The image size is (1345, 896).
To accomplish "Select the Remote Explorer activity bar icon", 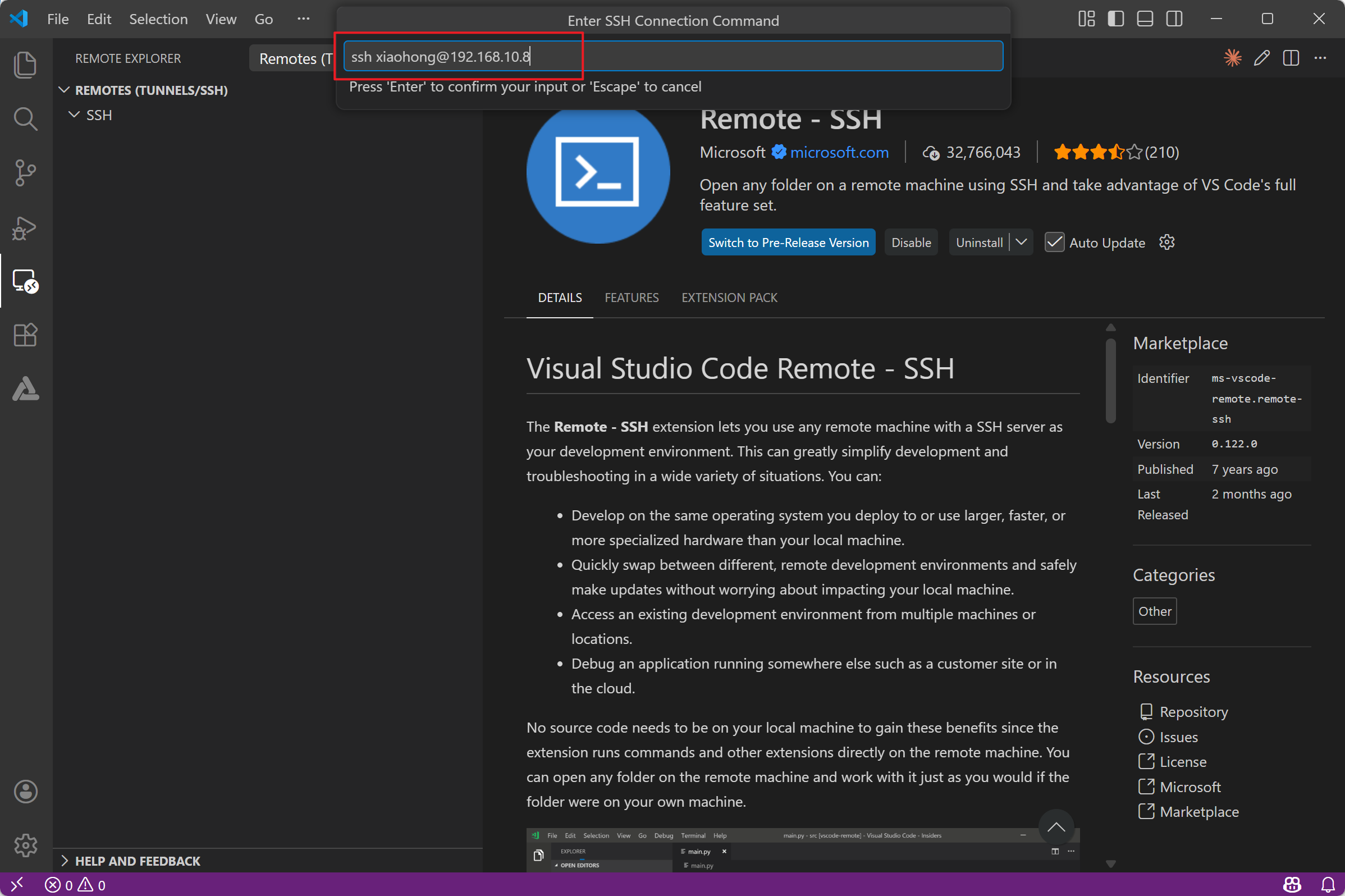I will click(x=25, y=281).
